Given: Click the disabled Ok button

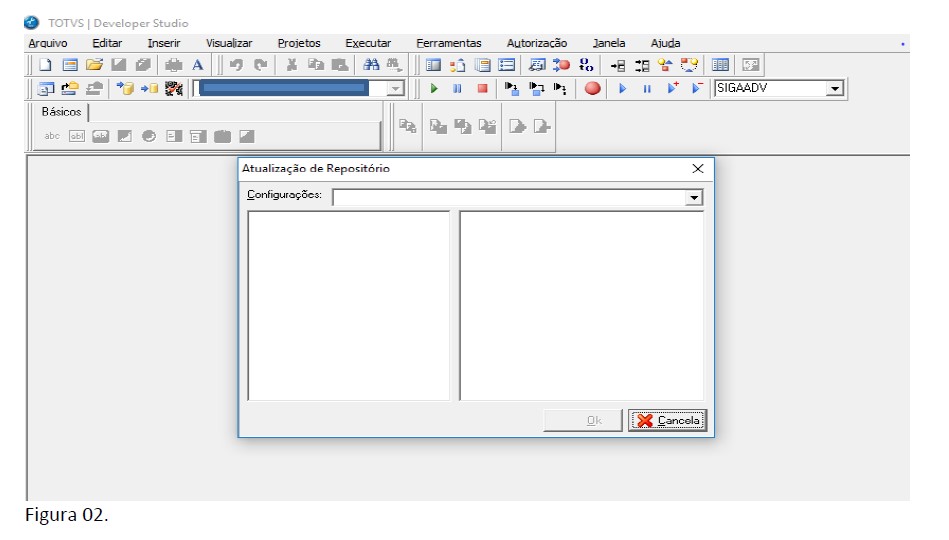Looking at the screenshot, I should (583, 420).
